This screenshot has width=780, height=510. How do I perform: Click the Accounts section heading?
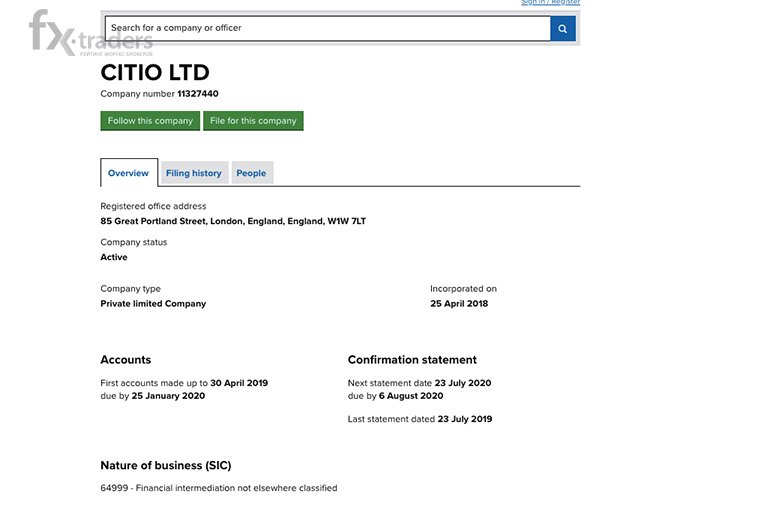point(126,360)
